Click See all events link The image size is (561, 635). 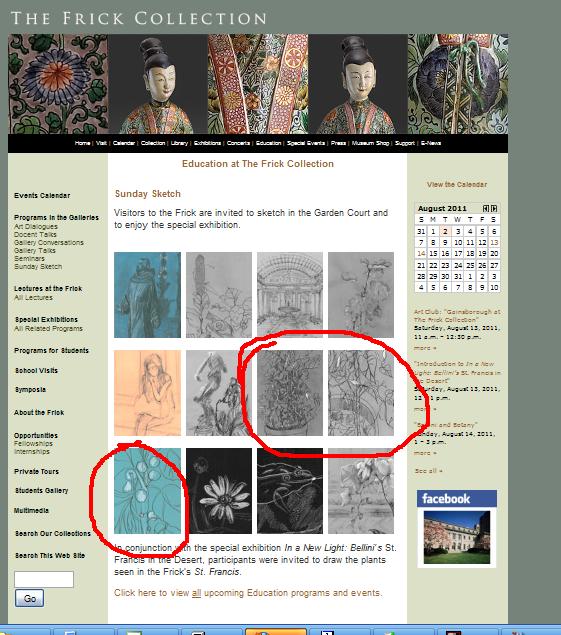pos(429,471)
